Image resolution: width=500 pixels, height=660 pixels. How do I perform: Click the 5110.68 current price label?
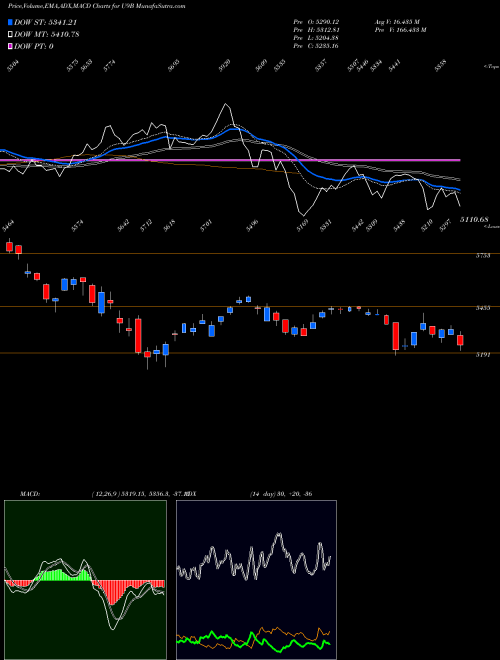click(474, 219)
